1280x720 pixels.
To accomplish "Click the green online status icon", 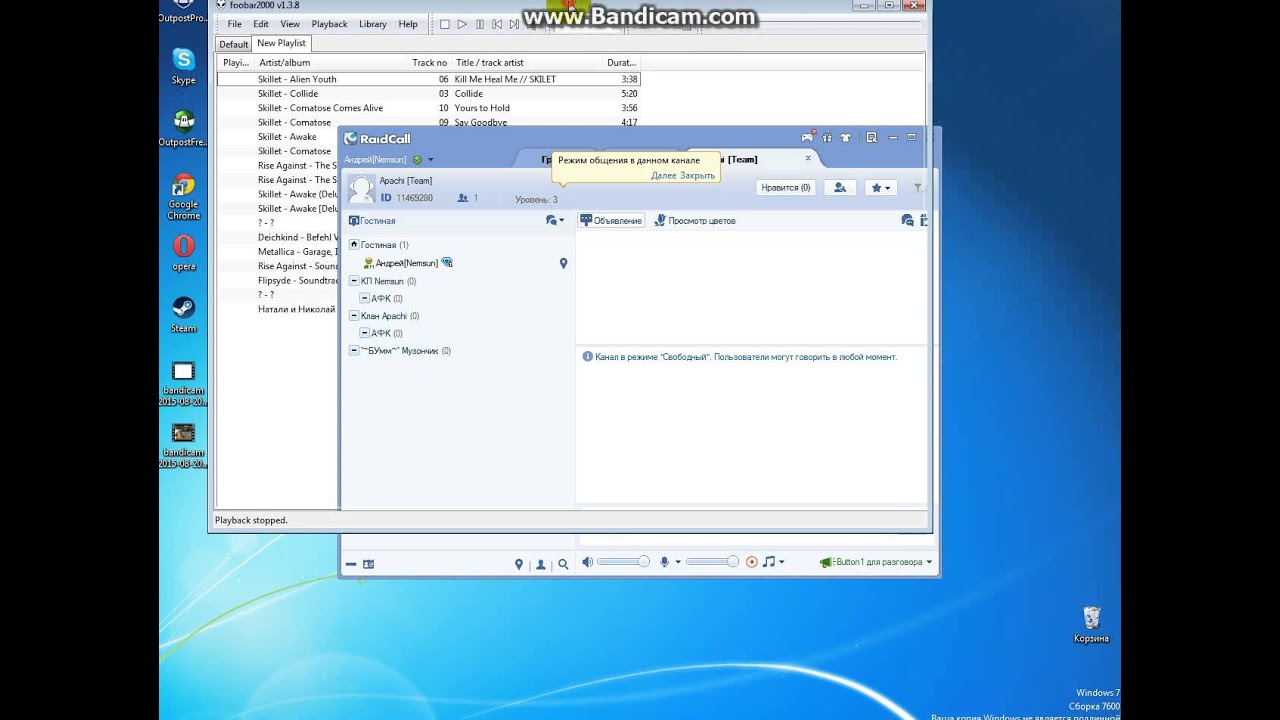I will click(x=417, y=159).
